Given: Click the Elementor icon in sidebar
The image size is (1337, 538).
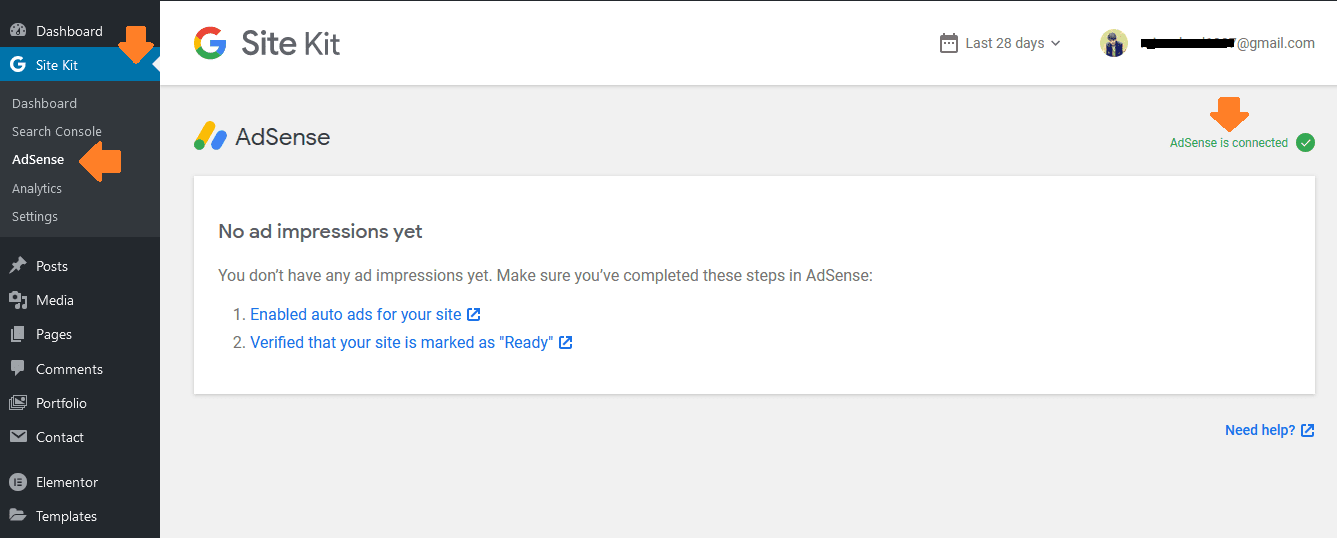Looking at the screenshot, I should pos(17,482).
